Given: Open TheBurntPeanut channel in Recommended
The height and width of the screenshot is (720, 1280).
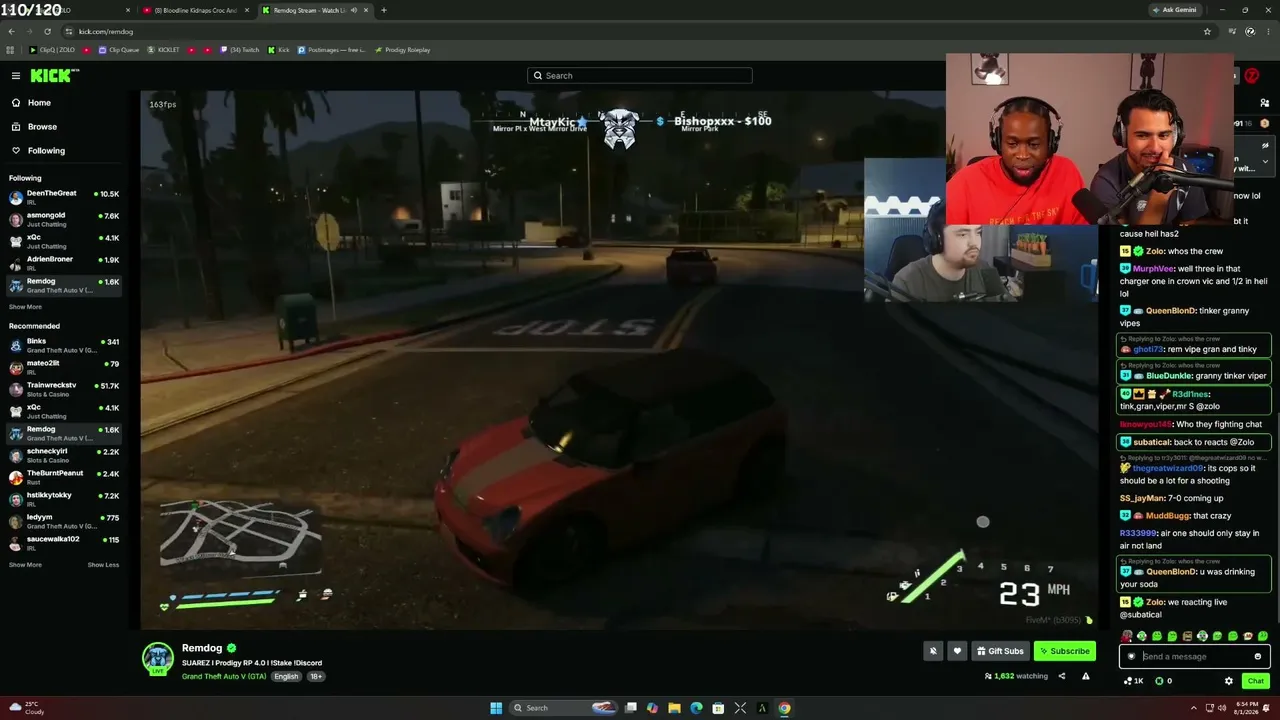Looking at the screenshot, I should click(64, 477).
